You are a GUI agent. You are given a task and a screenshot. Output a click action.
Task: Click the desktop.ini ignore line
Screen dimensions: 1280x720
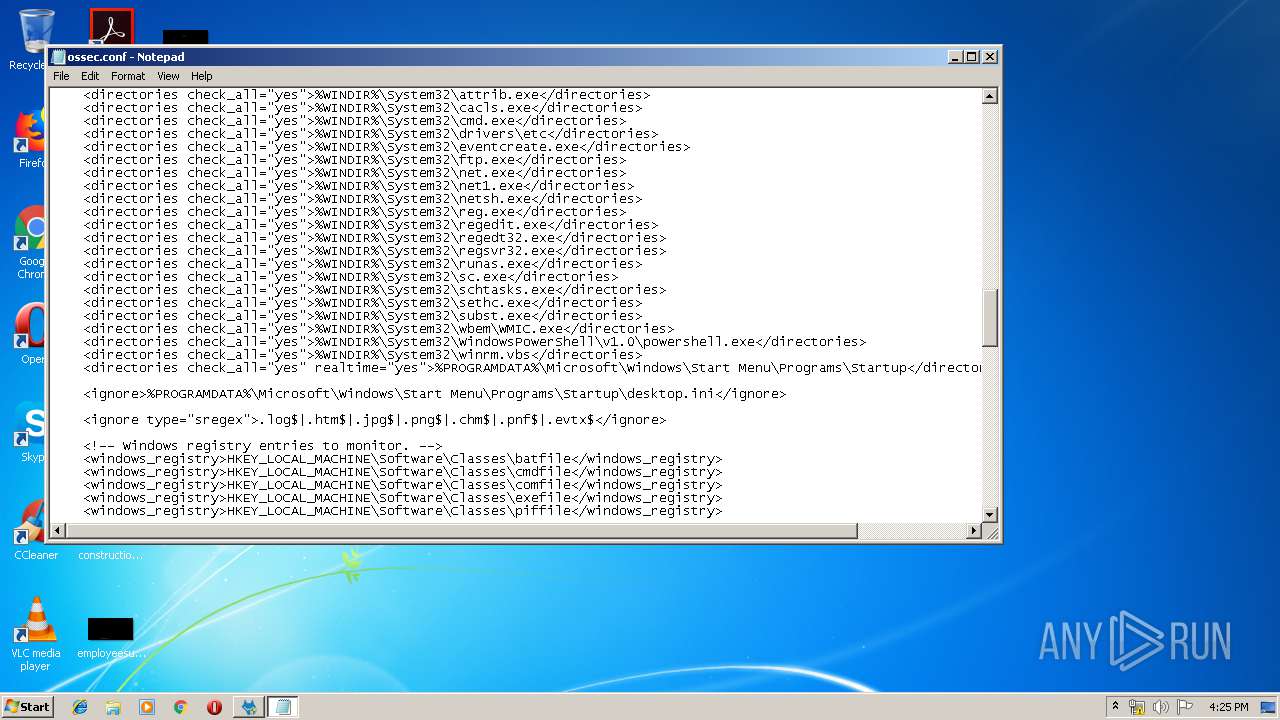click(x=435, y=394)
